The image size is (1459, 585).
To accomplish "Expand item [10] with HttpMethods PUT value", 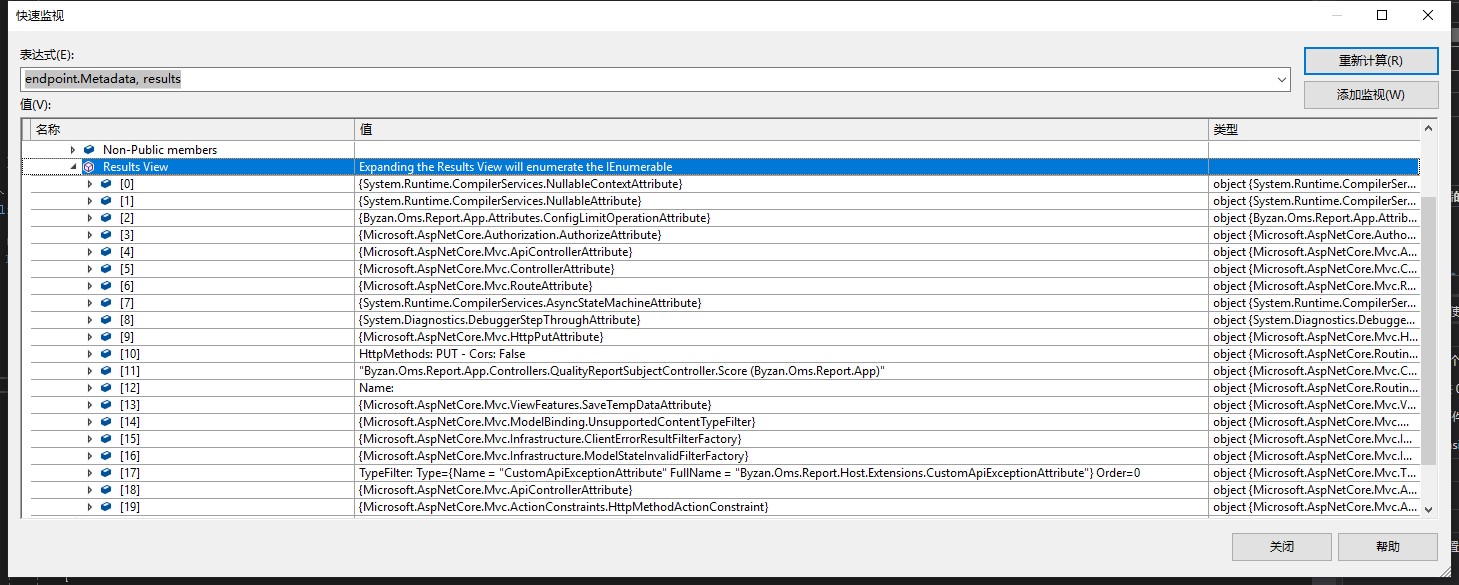I will 90,353.
